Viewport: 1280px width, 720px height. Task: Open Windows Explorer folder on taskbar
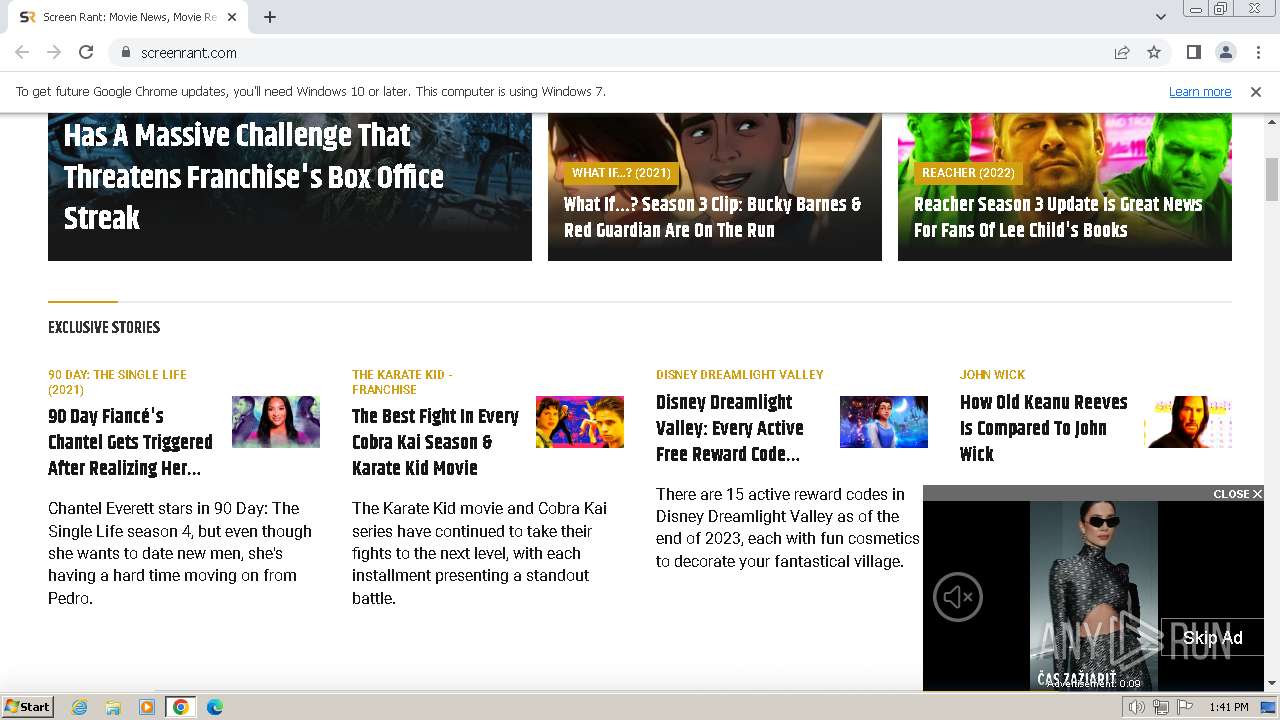113,707
